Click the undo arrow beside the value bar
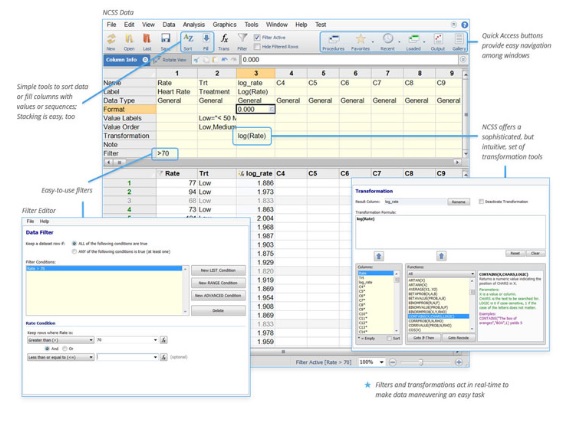 [x=224, y=60]
